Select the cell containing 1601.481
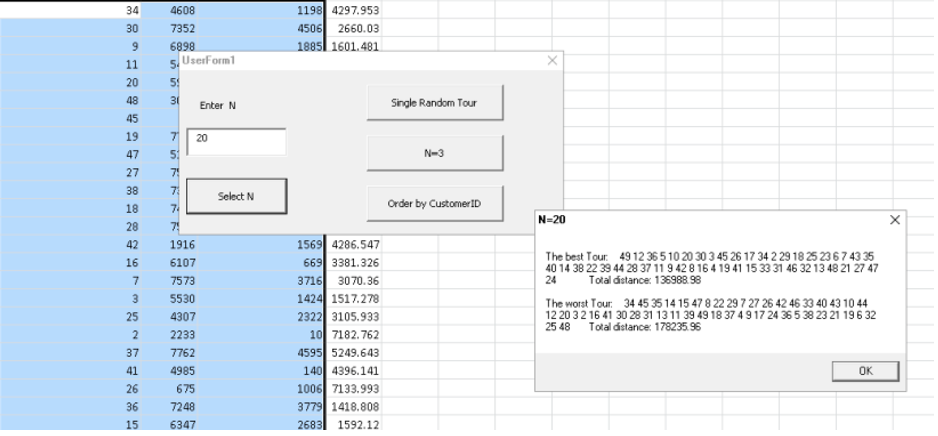Image resolution: width=938 pixels, height=436 pixels. click(354, 46)
